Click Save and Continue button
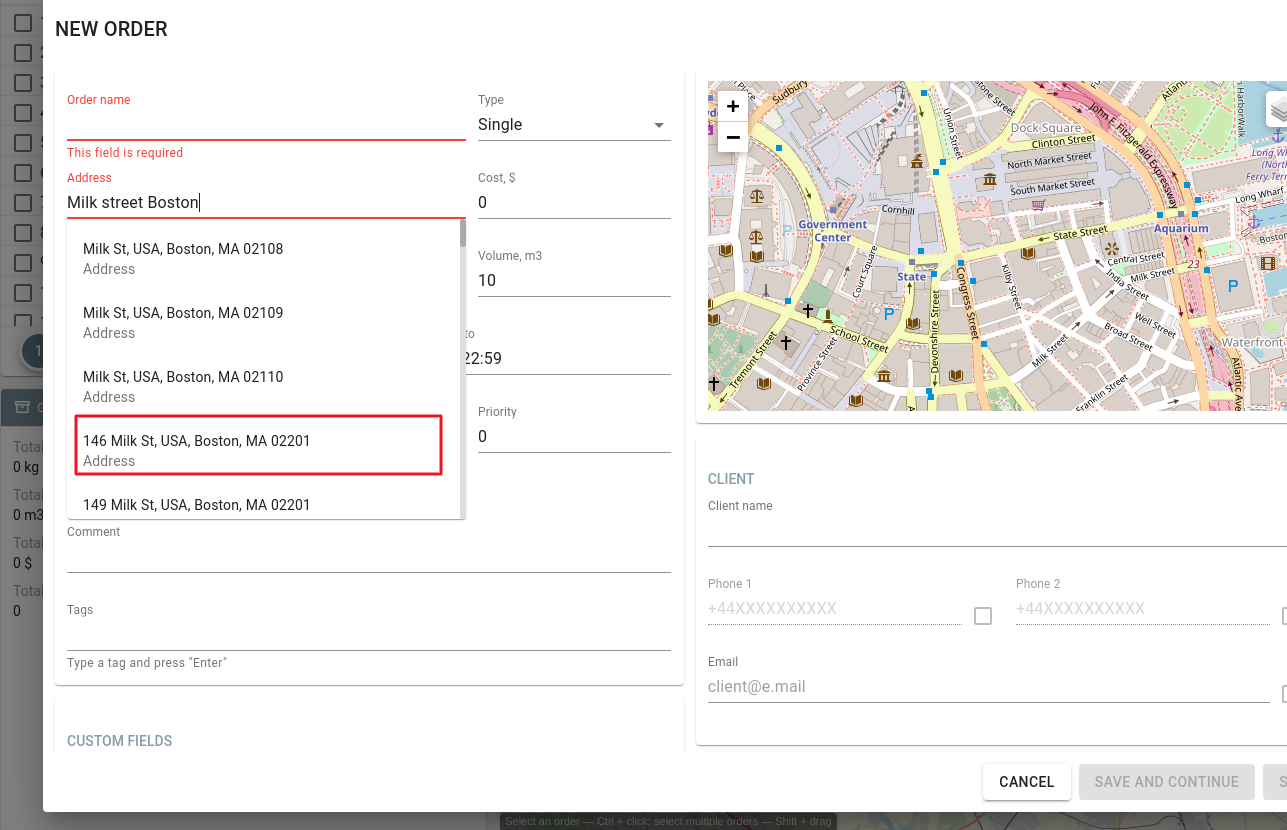The width and height of the screenshot is (1287, 830). pyautogui.click(x=1166, y=782)
